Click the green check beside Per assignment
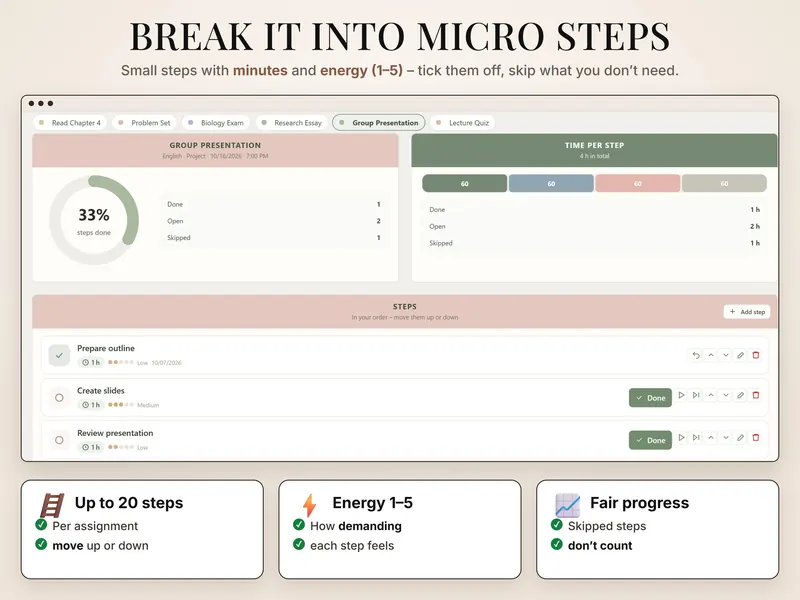 [x=41, y=524]
